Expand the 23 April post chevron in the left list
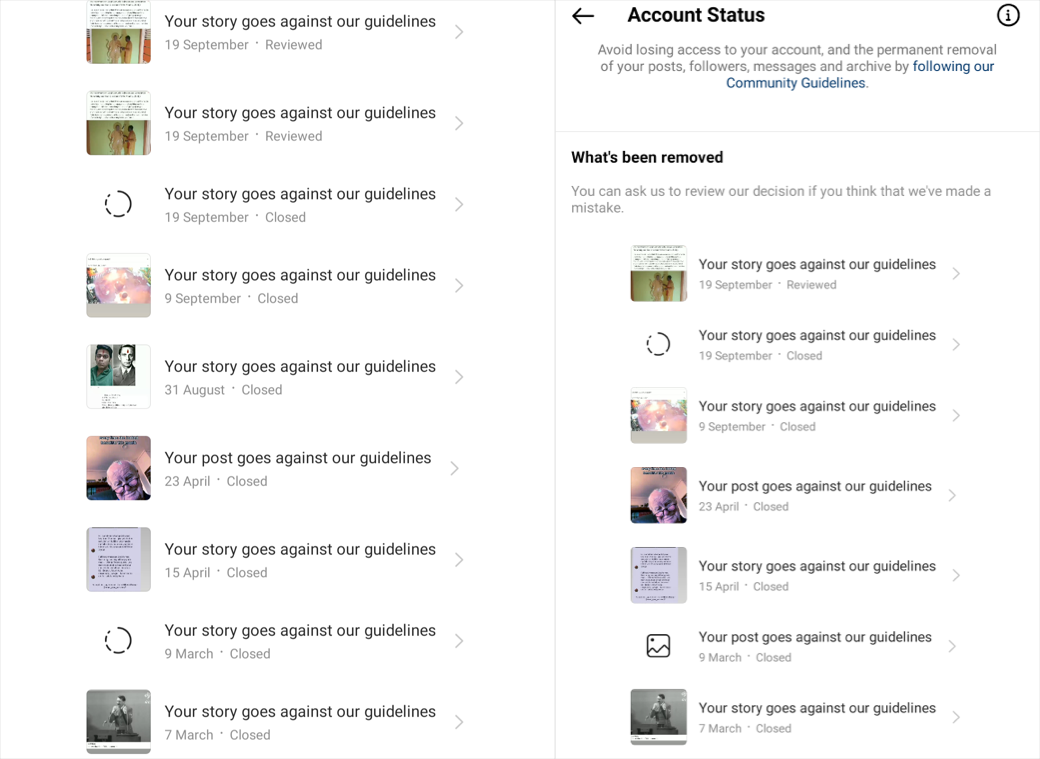Image resolution: width=1040 pixels, height=759 pixels. point(455,468)
